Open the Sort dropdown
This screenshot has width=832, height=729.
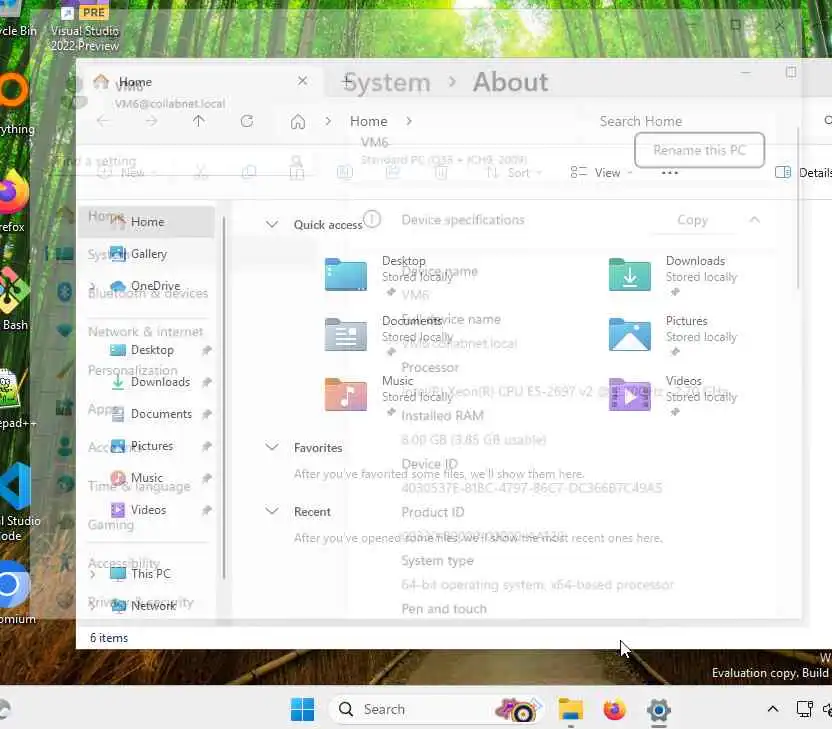tap(514, 172)
